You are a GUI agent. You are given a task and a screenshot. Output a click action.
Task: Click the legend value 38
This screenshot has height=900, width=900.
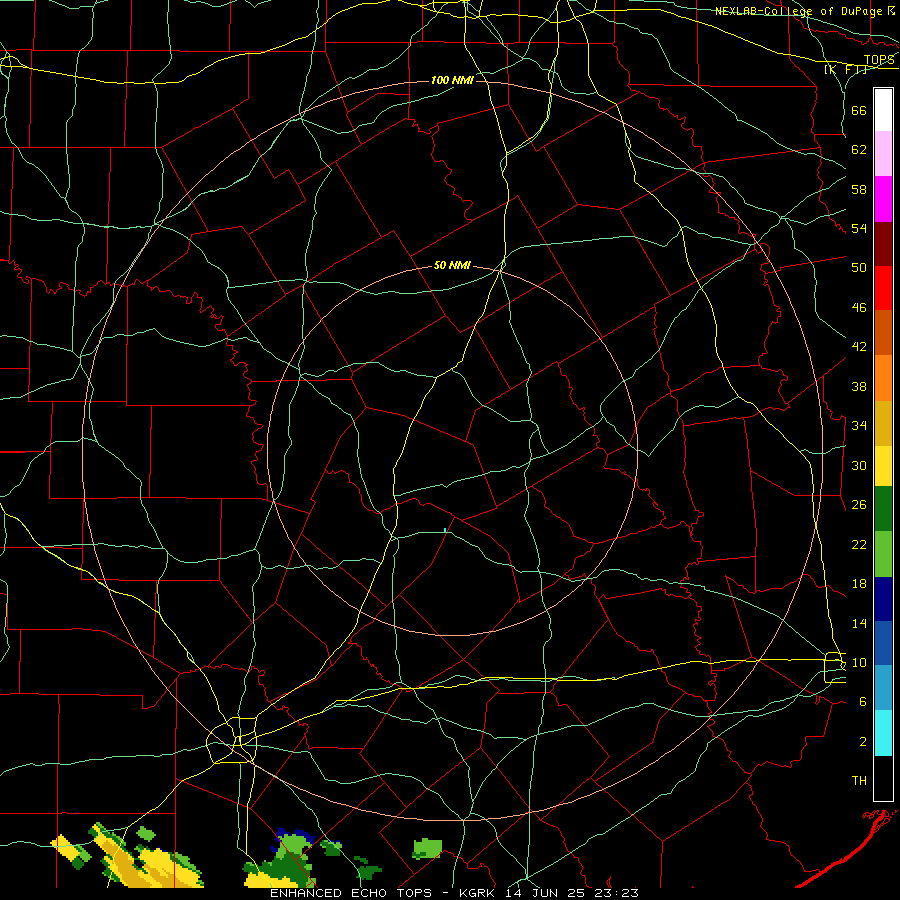pos(859,386)
